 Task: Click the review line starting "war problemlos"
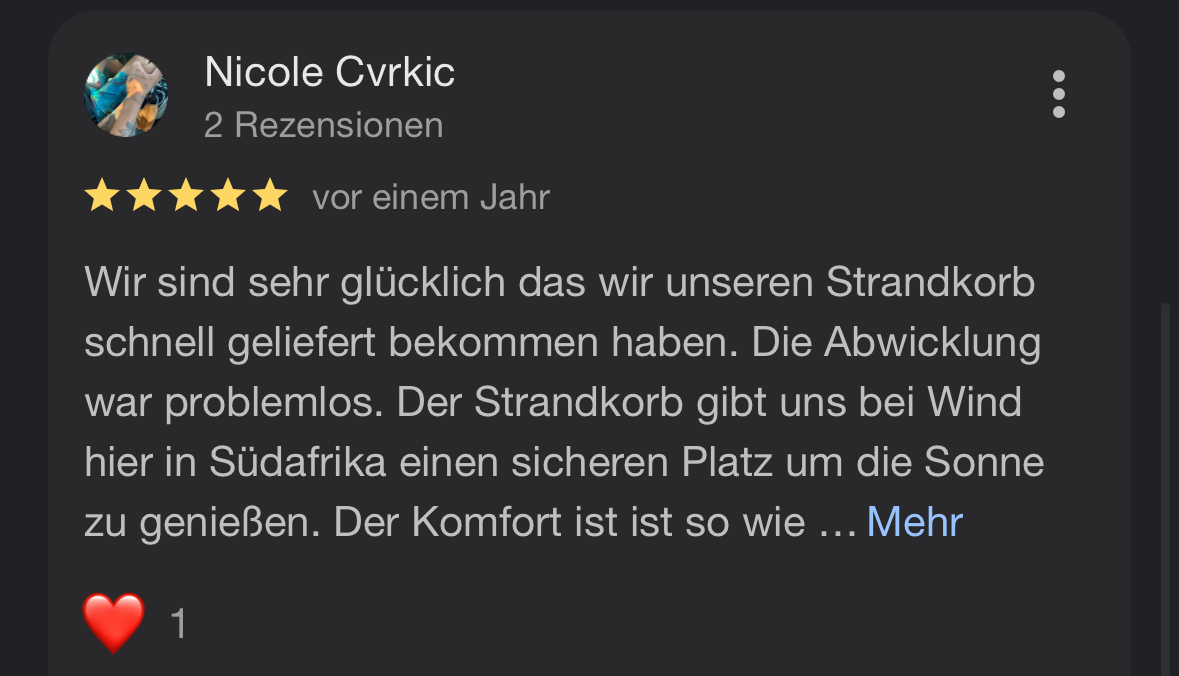click(x=553, y=403)
